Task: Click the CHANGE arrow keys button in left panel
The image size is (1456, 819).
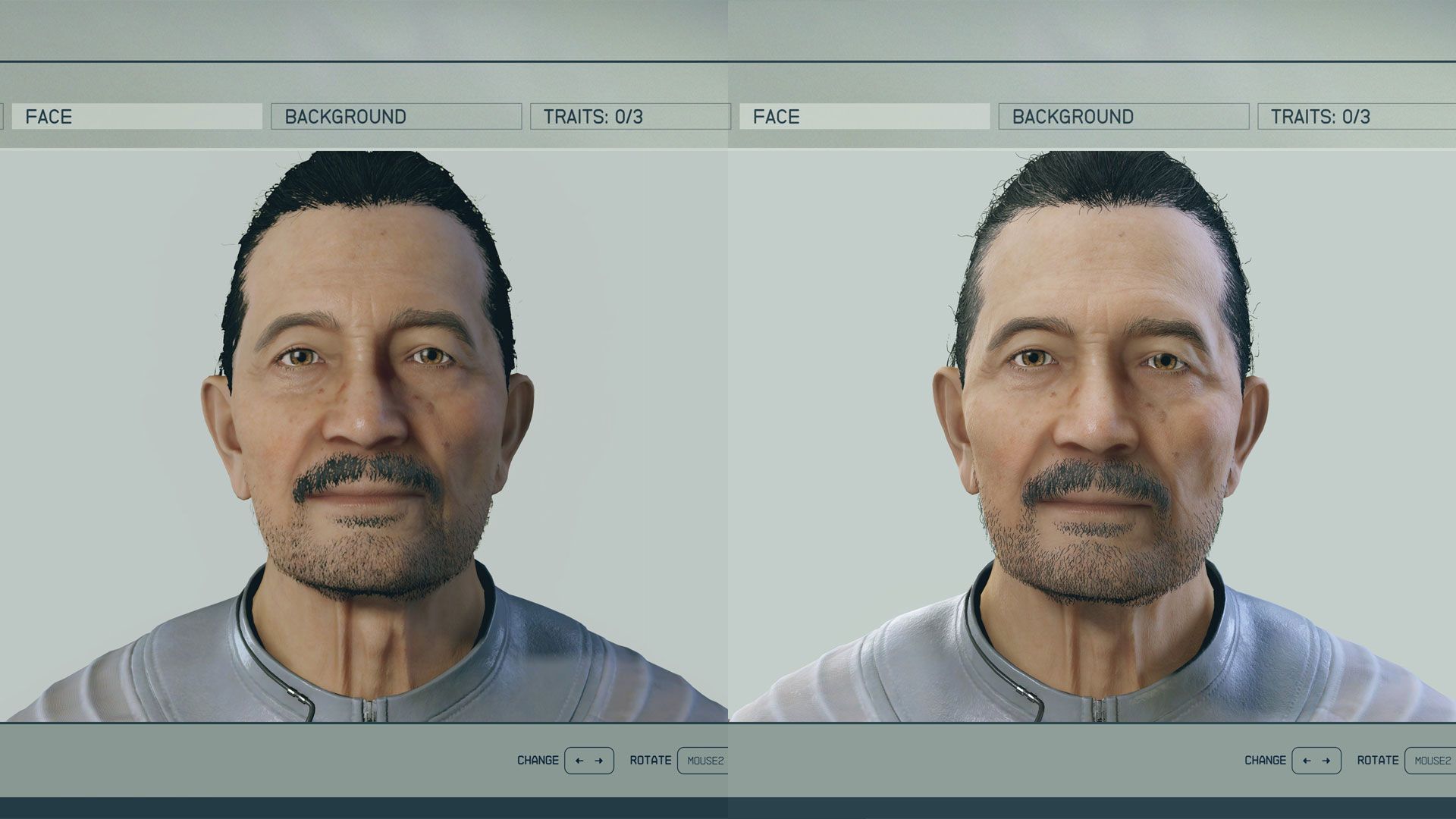Action: pos(589,761)
